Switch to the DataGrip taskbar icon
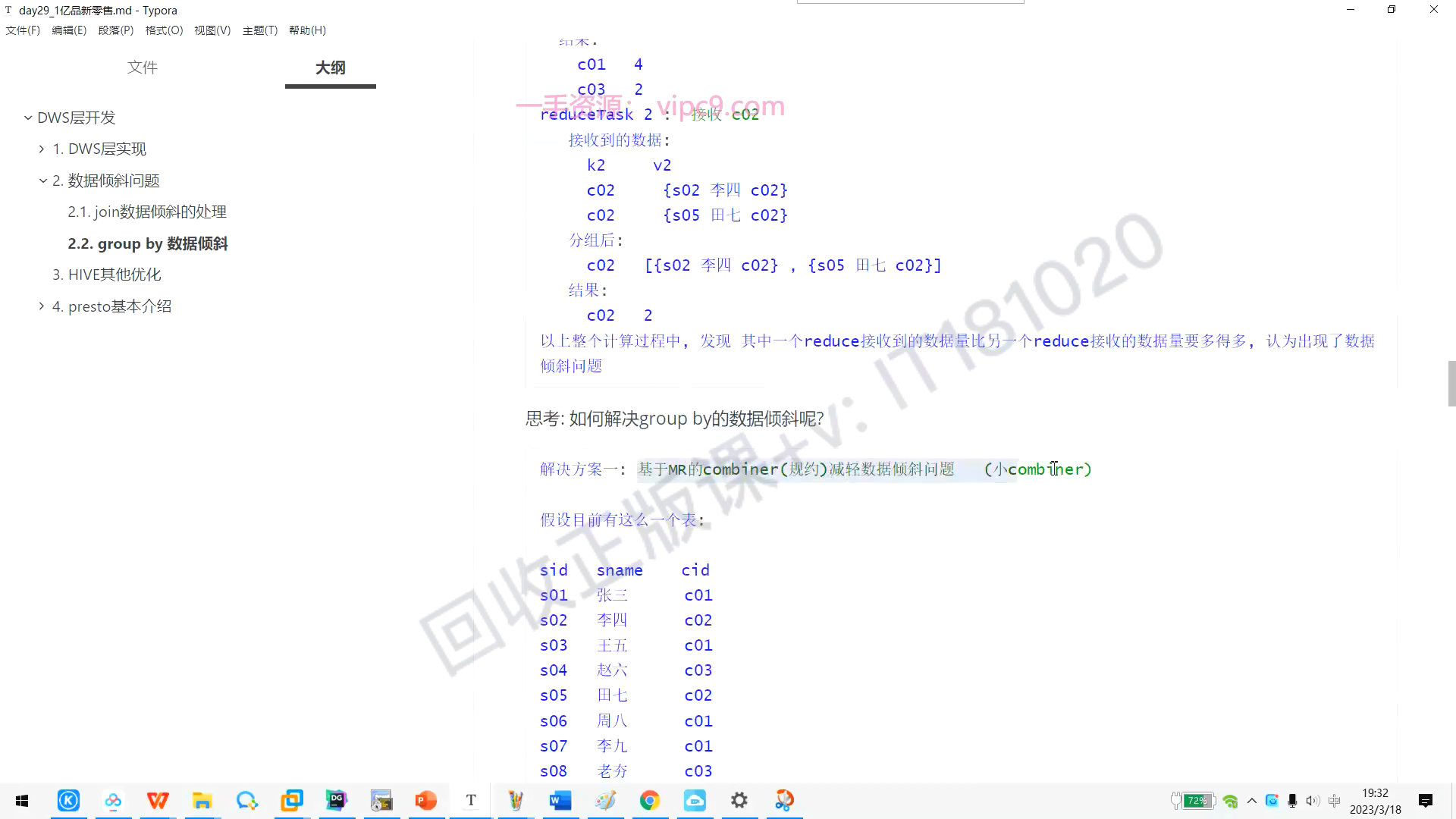This screenshot has width=1456, height=819. pyautogui.click(x=337, y=801)
